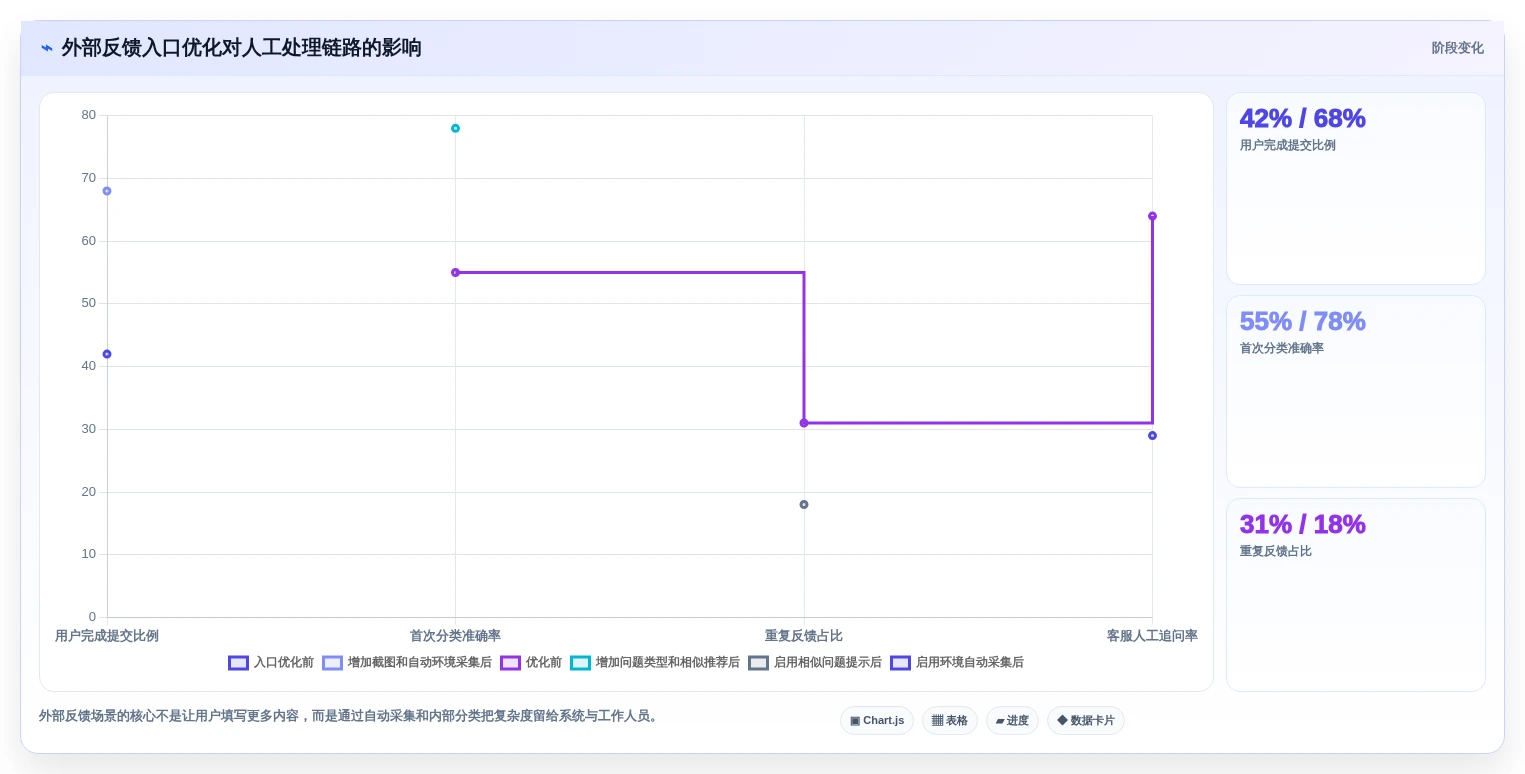Click the chart title 外部反馈入口优化对人工处理链路的影响
The height and width of the screenshot is (774, 1525).
pos(241,48)
